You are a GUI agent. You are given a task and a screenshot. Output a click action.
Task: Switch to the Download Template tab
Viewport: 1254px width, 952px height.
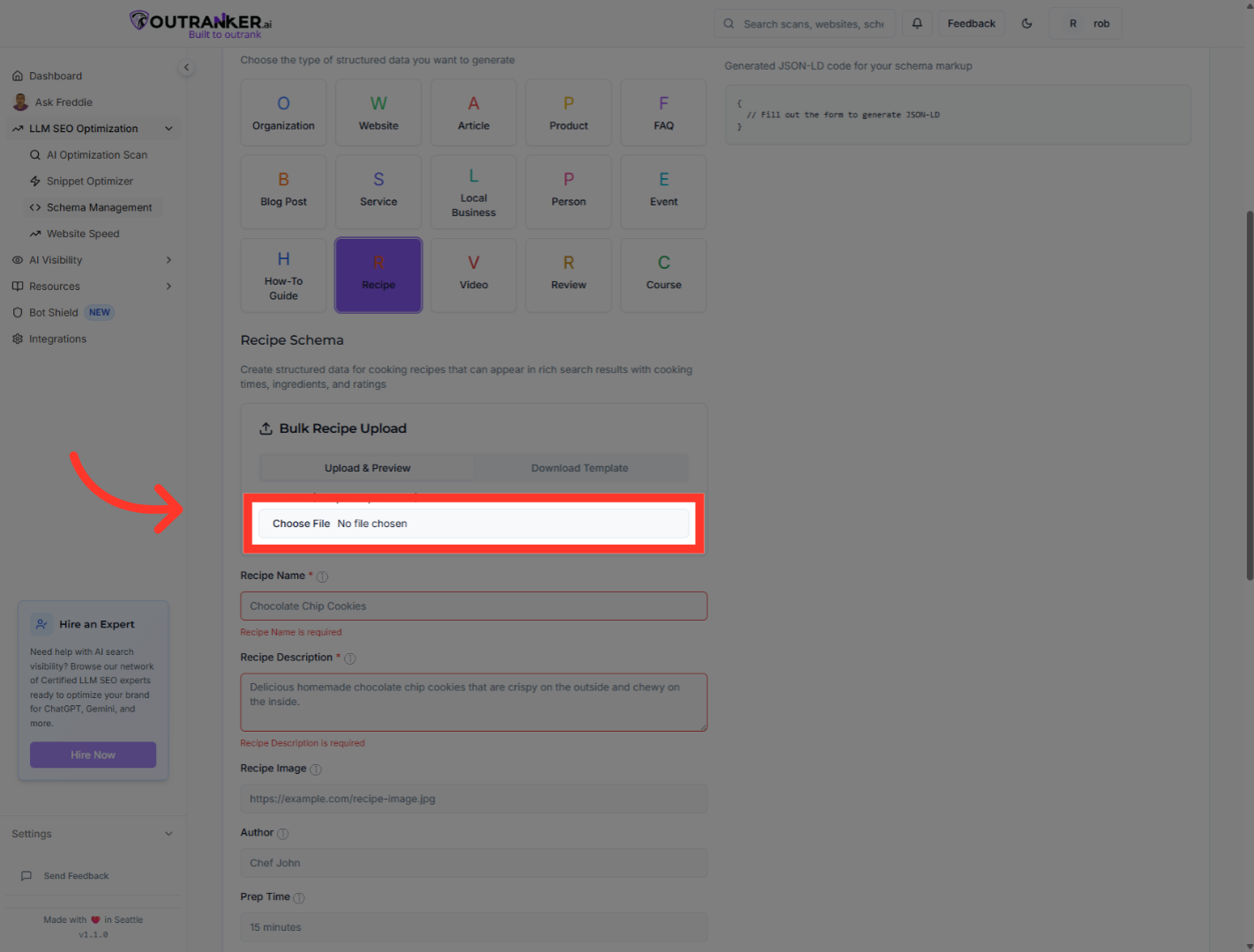579,467
